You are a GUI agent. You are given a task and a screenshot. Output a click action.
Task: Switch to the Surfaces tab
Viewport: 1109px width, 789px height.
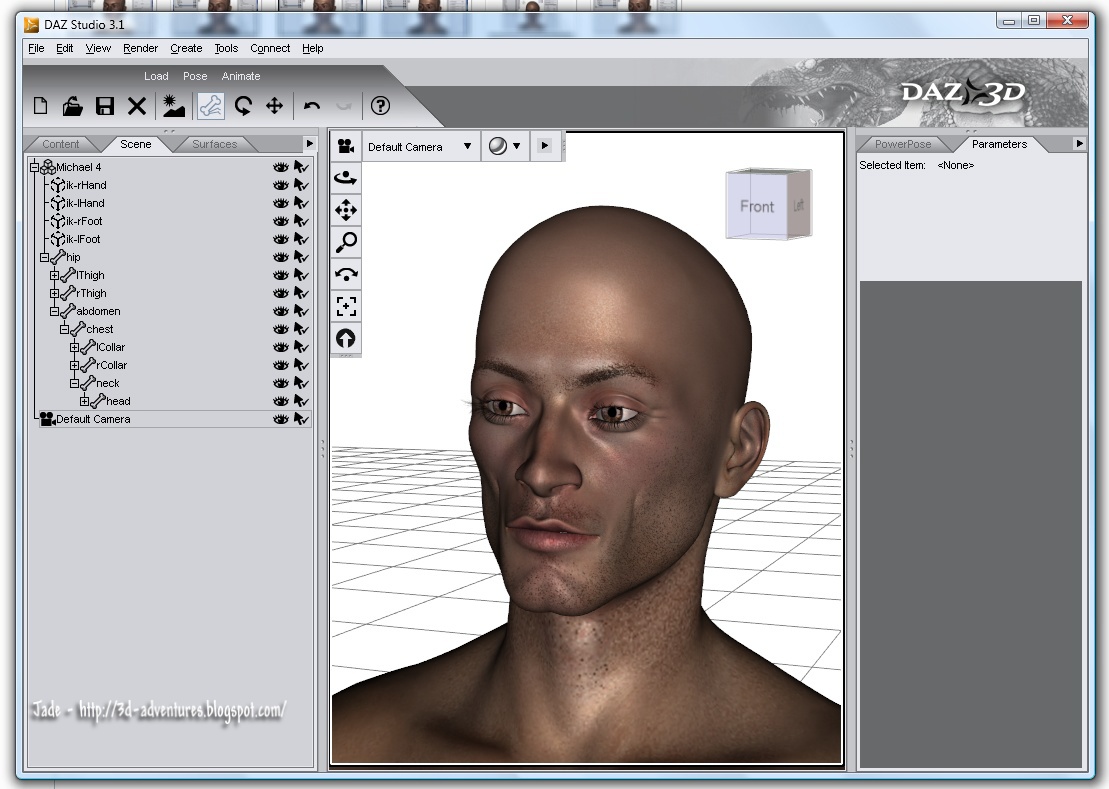click(214, 144)
